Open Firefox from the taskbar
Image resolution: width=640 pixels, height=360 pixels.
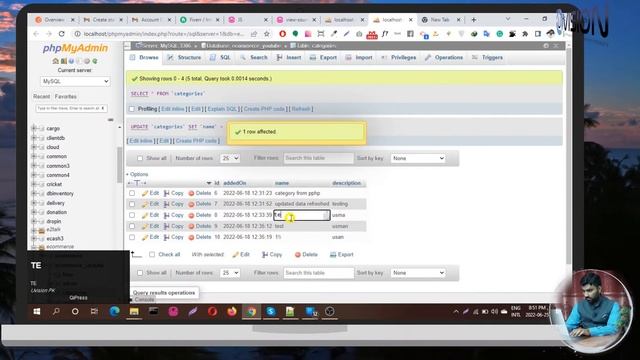click(x=232, y=312)
